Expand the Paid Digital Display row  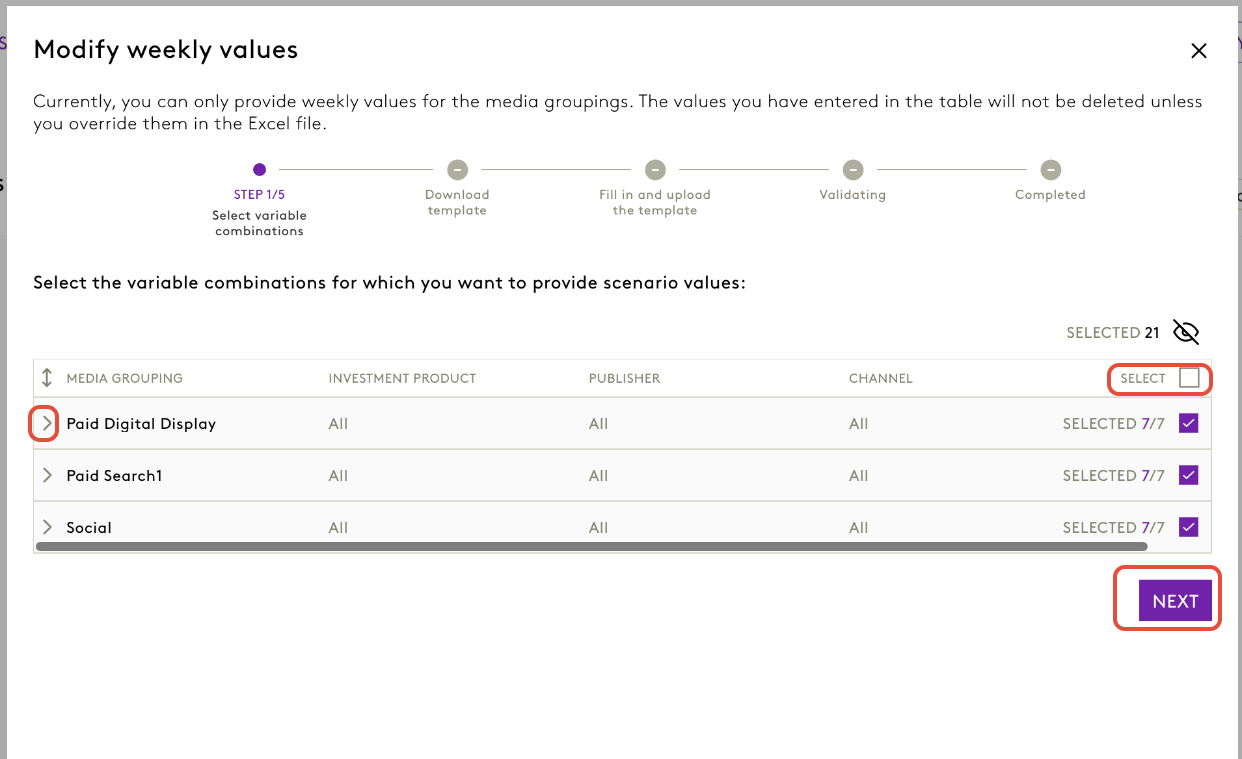point(46,424)
